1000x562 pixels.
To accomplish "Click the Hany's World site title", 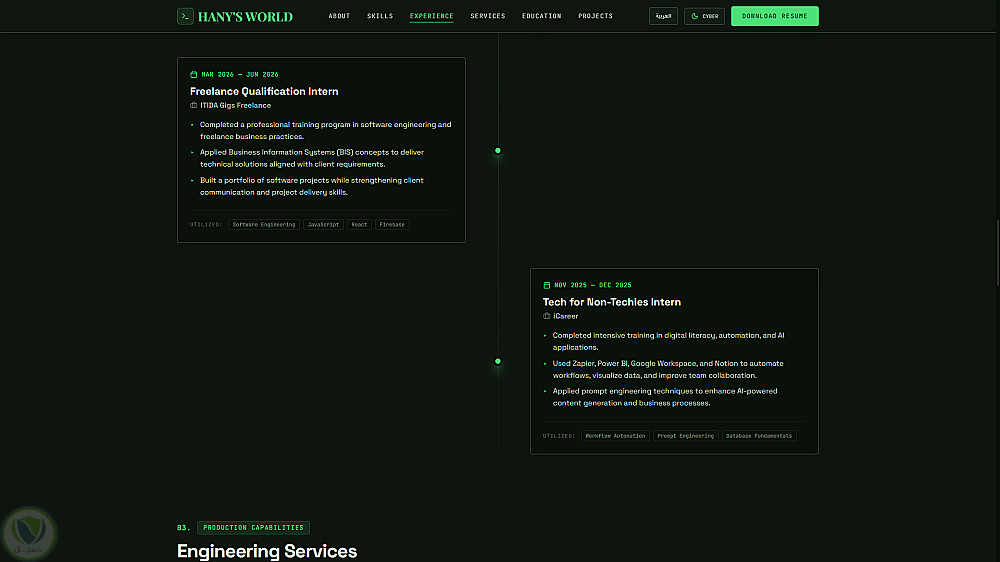I will (x=245, y=17).
